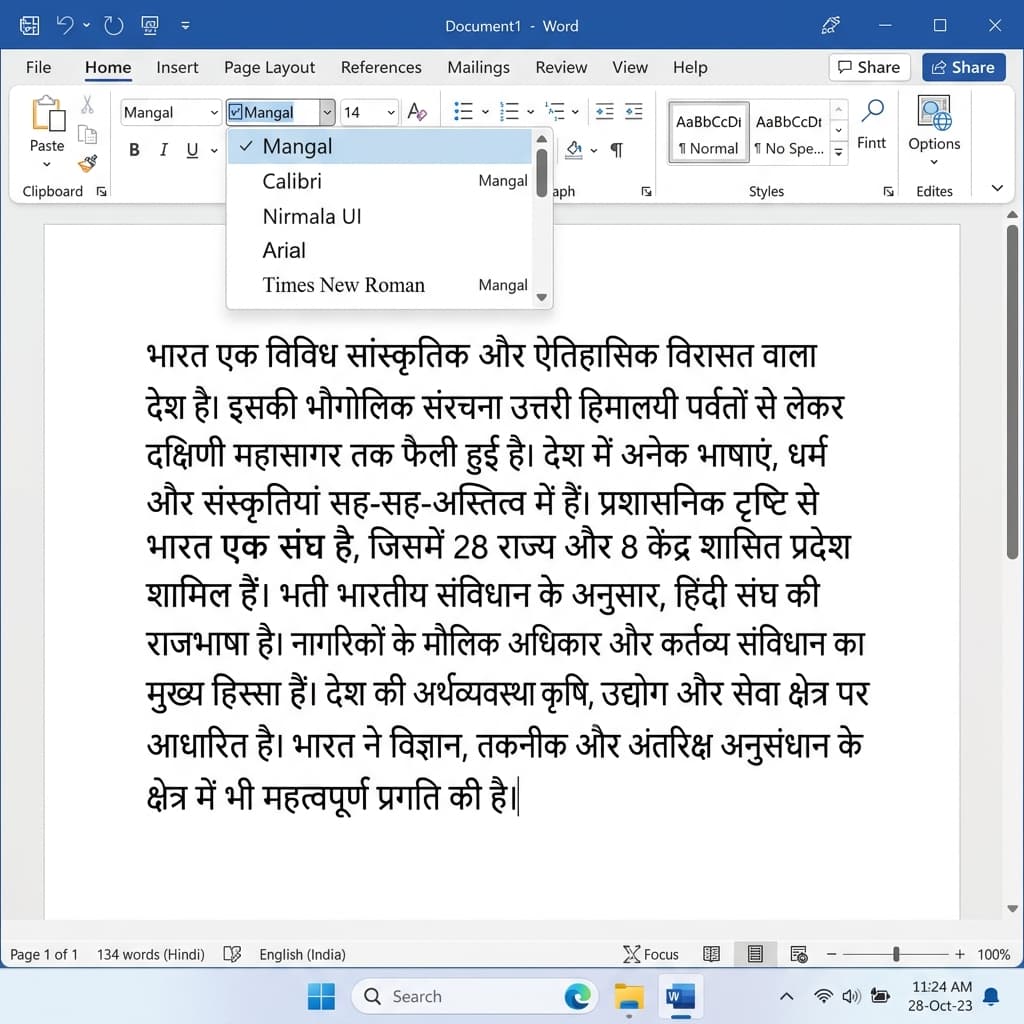
Task: Select Mangal in the font list
Action: pos(380,146)
